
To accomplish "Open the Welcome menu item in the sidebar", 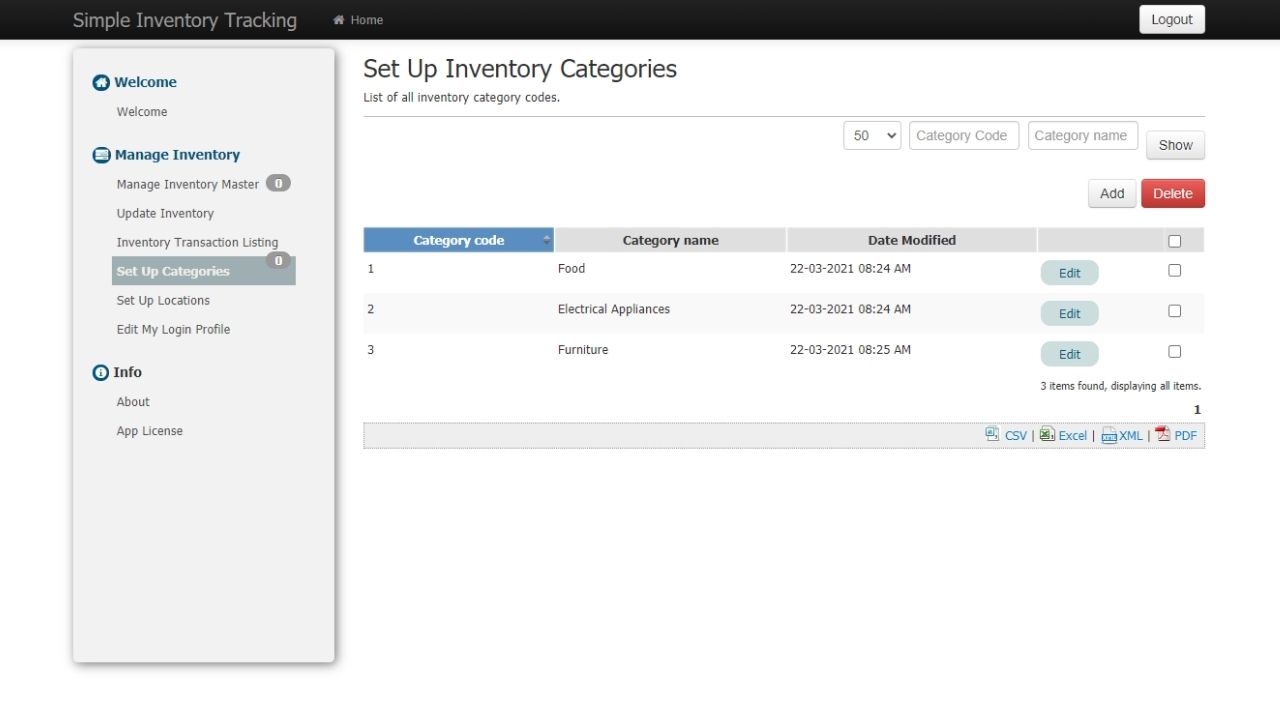I will click(x=142, y=112).
